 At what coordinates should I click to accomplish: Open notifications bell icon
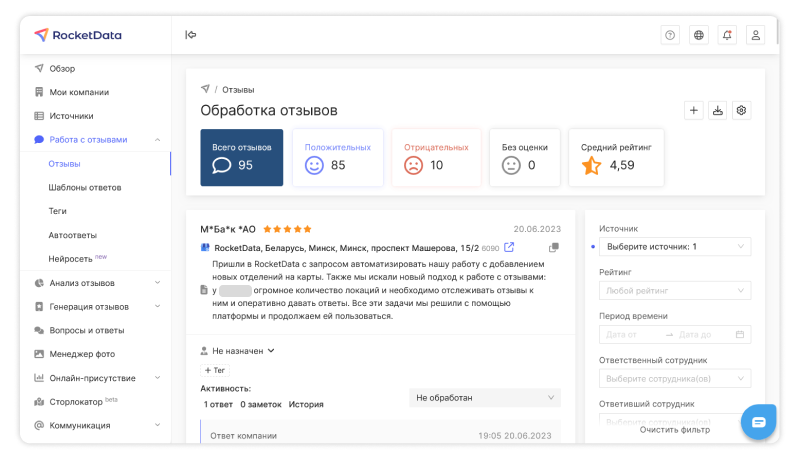727,35
